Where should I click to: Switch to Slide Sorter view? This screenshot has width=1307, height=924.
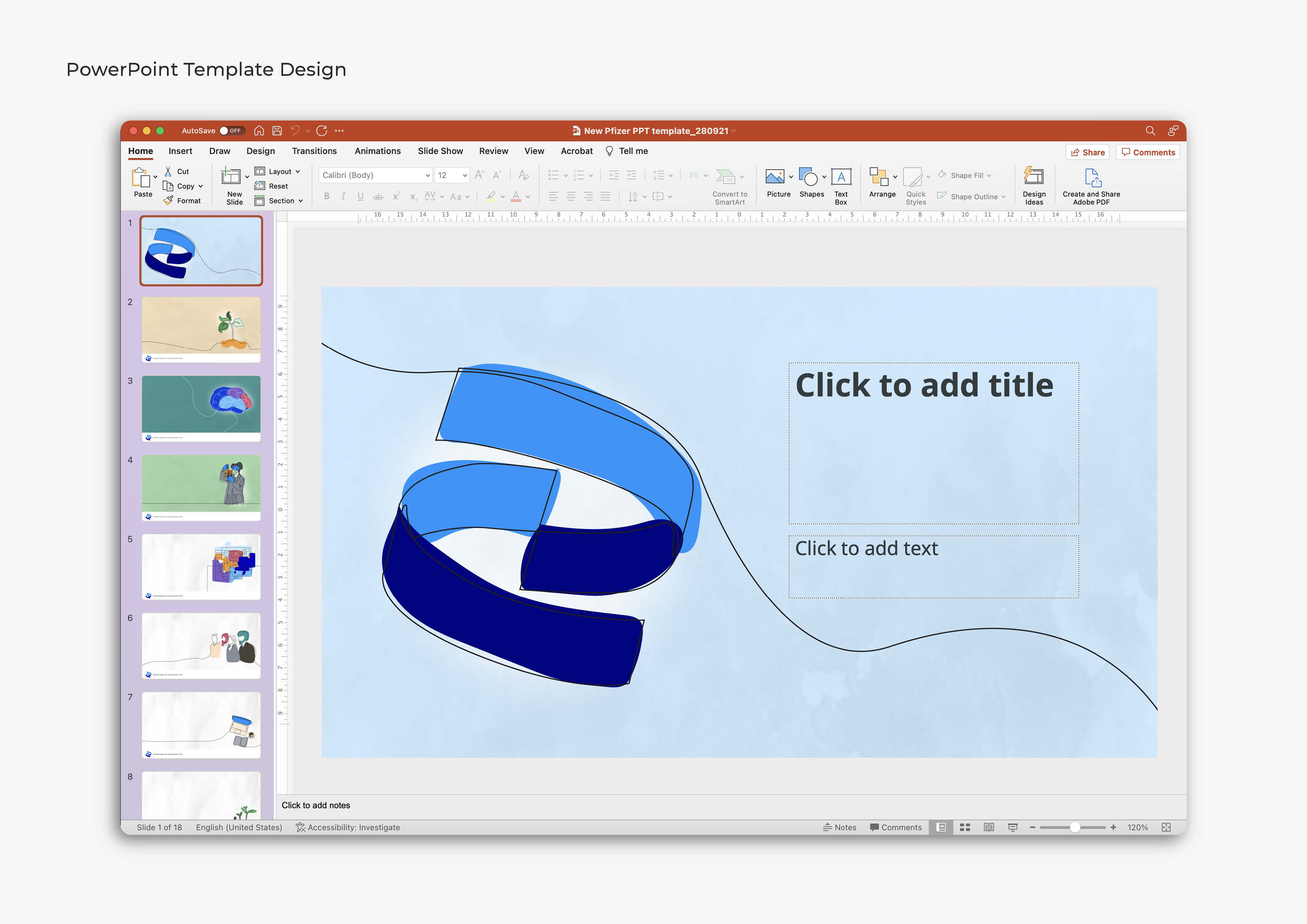coord(965,827)
